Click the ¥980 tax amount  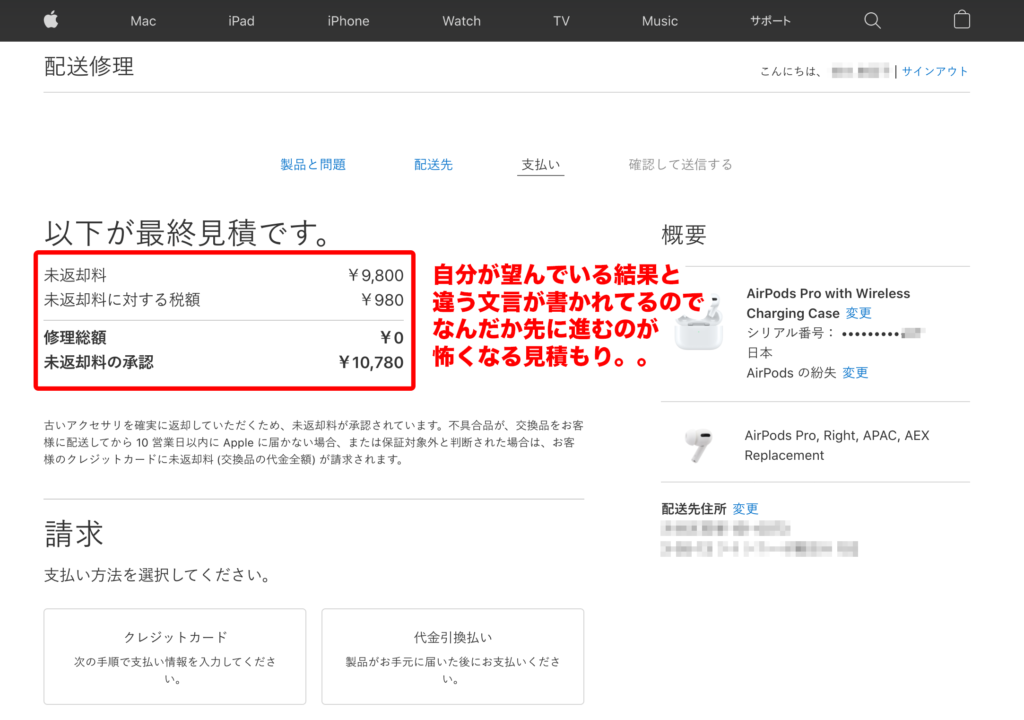tap(382, 300)
